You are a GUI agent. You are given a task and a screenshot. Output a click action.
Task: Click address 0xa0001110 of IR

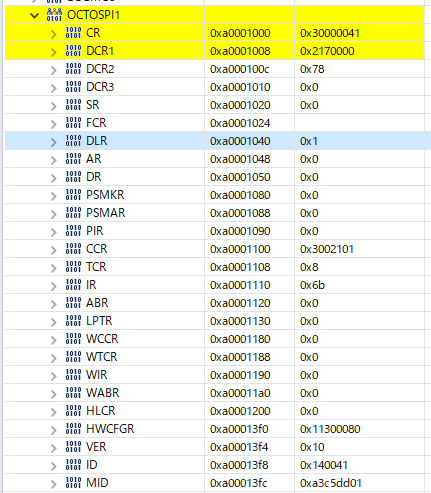[240, 285]
